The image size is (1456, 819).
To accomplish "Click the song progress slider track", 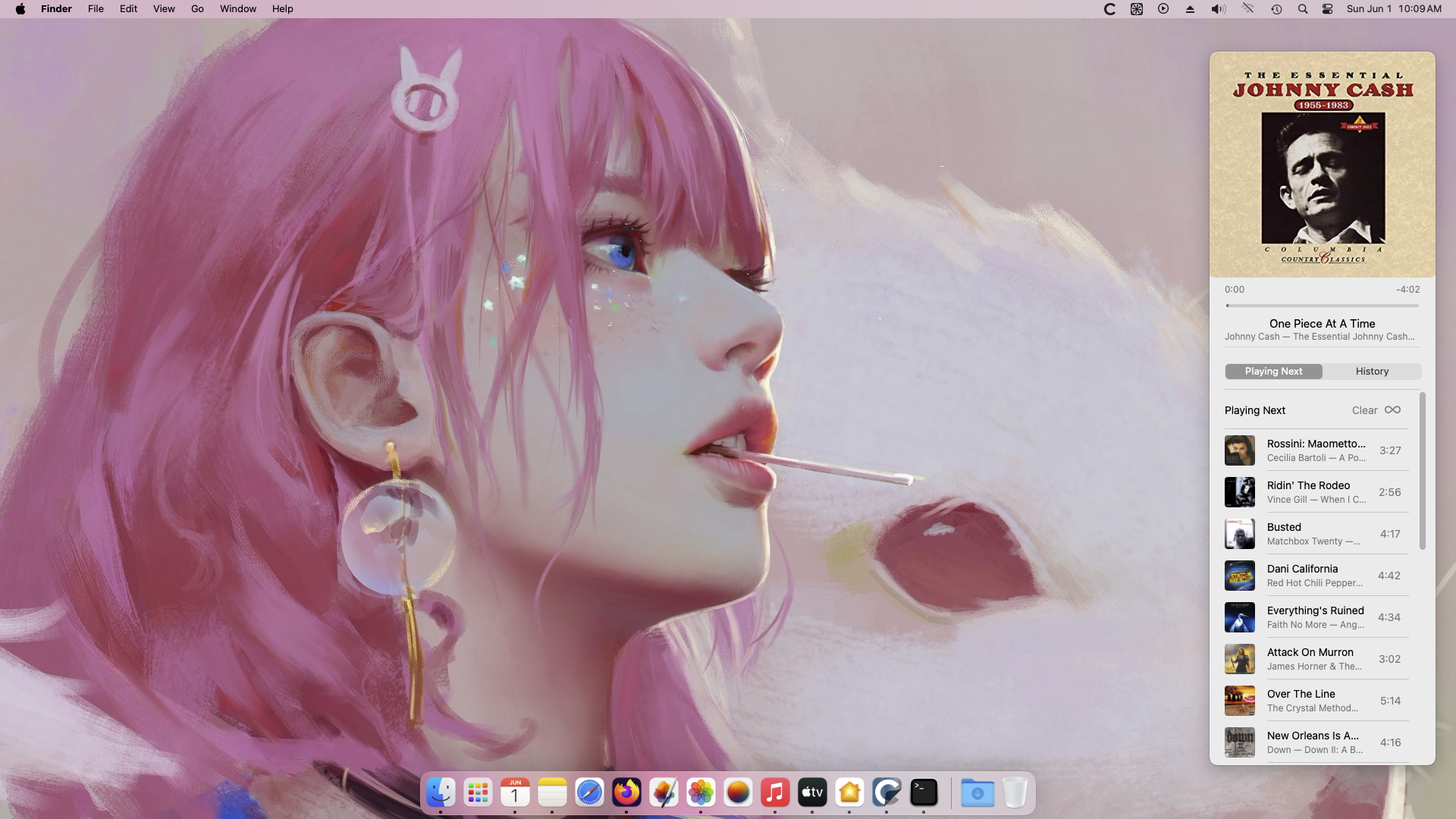I will click(x=1322, y=306).
